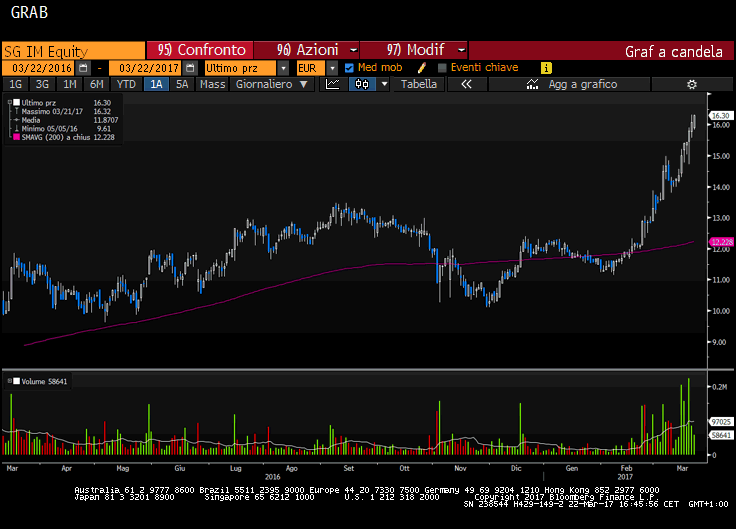Switch to YTD time range
736x529 pixels.
[x=126, y=85]
